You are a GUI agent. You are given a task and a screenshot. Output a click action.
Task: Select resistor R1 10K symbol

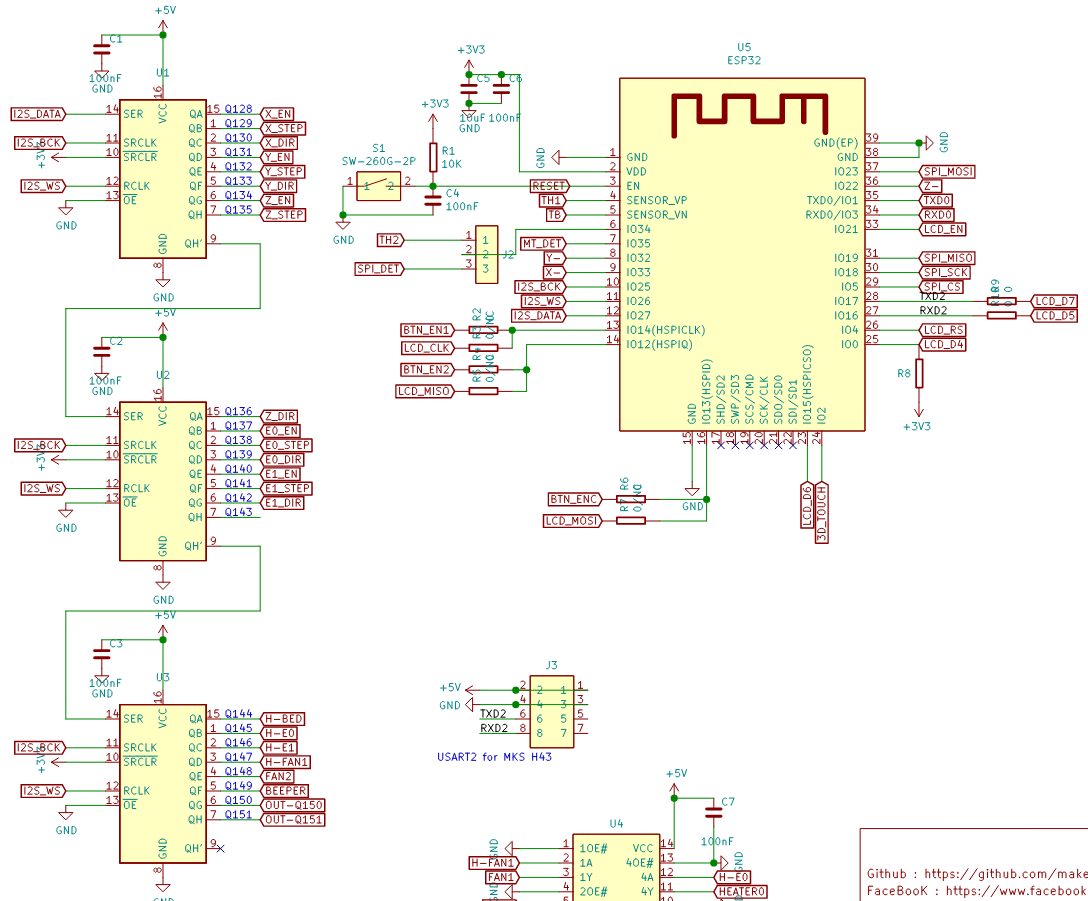(433, 157)
